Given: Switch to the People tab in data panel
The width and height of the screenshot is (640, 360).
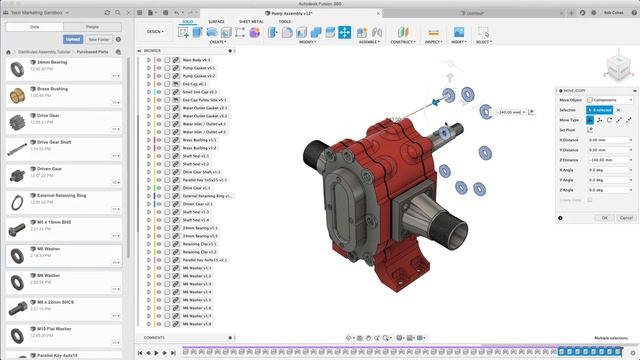Looking at the screenshot, I should tap(92, 27).
